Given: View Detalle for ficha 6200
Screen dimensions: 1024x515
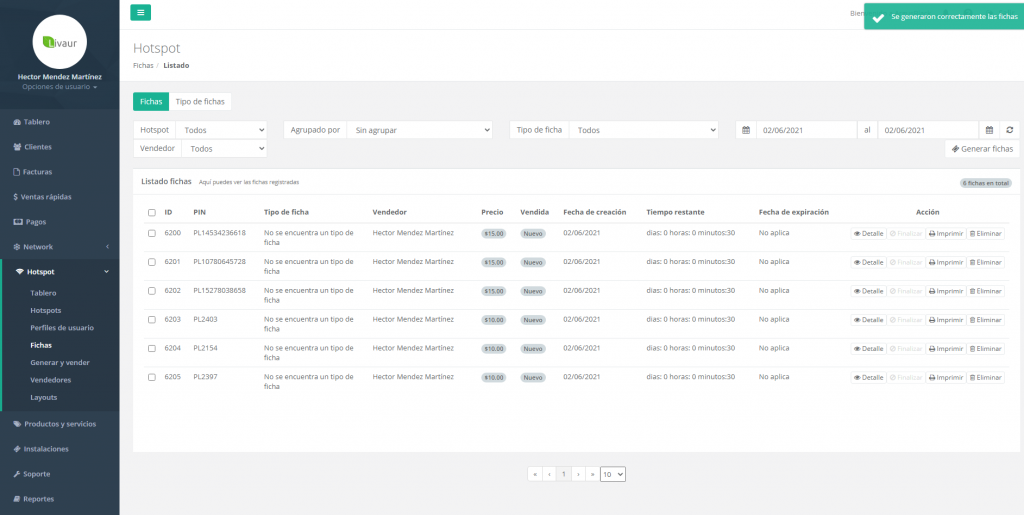Looking at the screenshot, I should pos(868,234).
